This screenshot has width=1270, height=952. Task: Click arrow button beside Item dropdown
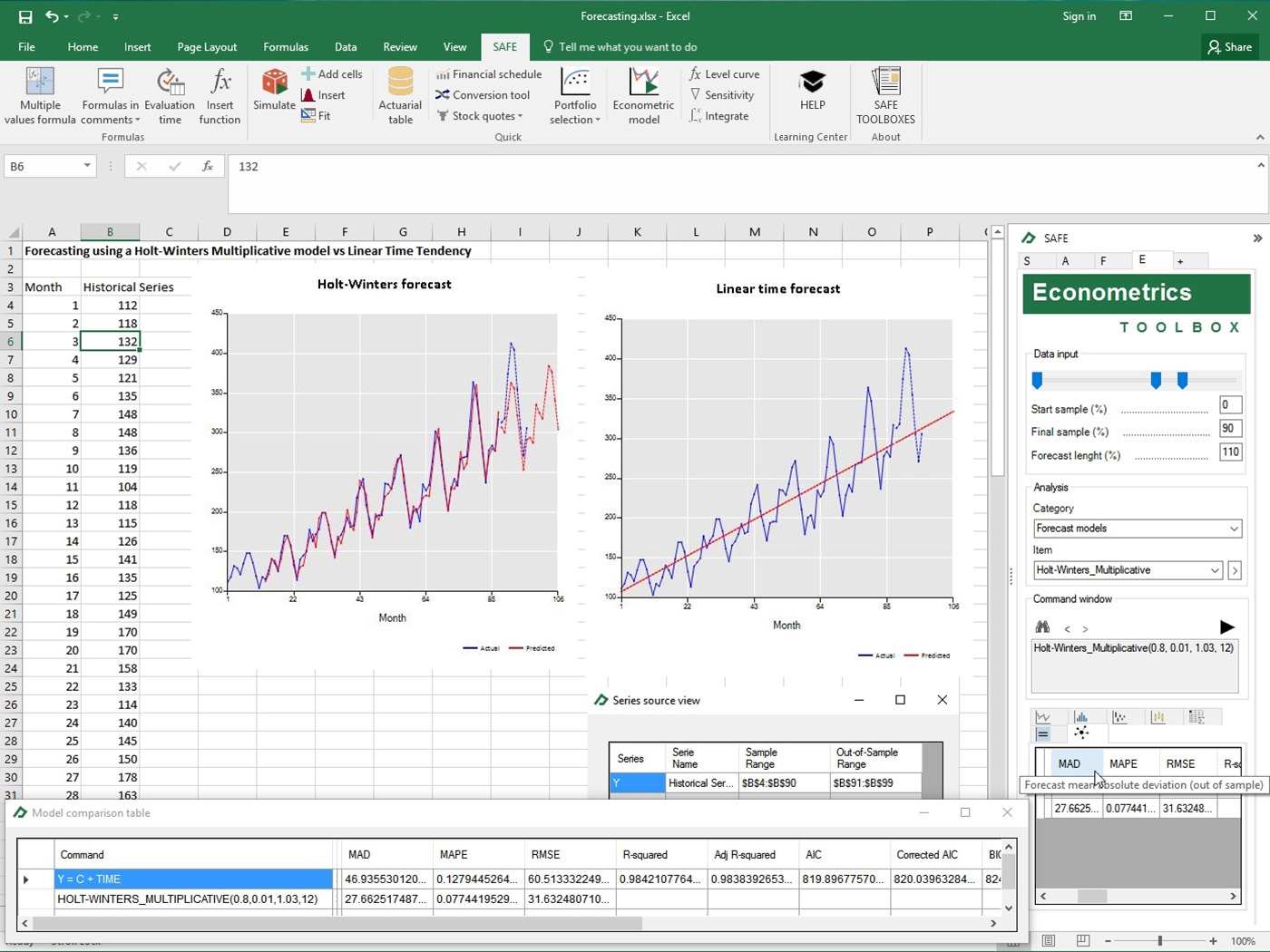(1235, 570)
